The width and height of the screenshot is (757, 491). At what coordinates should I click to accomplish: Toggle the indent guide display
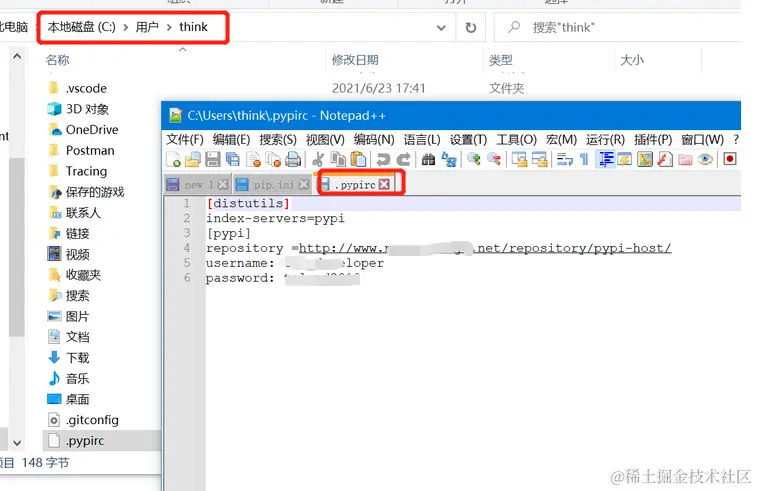click(605, 159)
